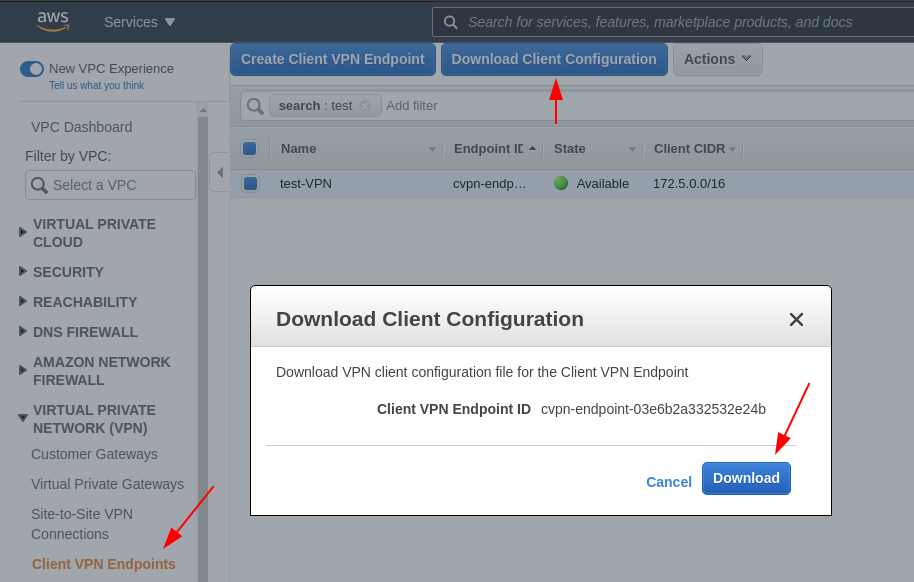
Task: Open the Services dropdown menu
Action: click(139, 22)
